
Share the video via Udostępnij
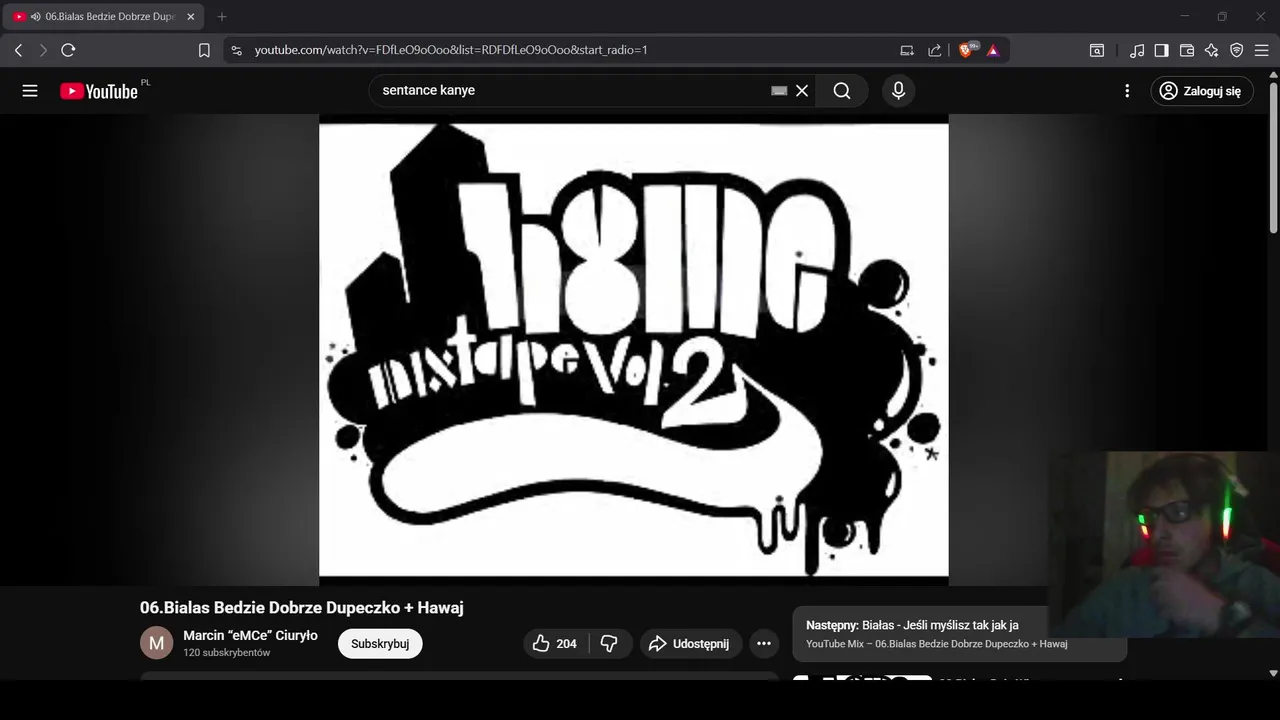(690, 644)
